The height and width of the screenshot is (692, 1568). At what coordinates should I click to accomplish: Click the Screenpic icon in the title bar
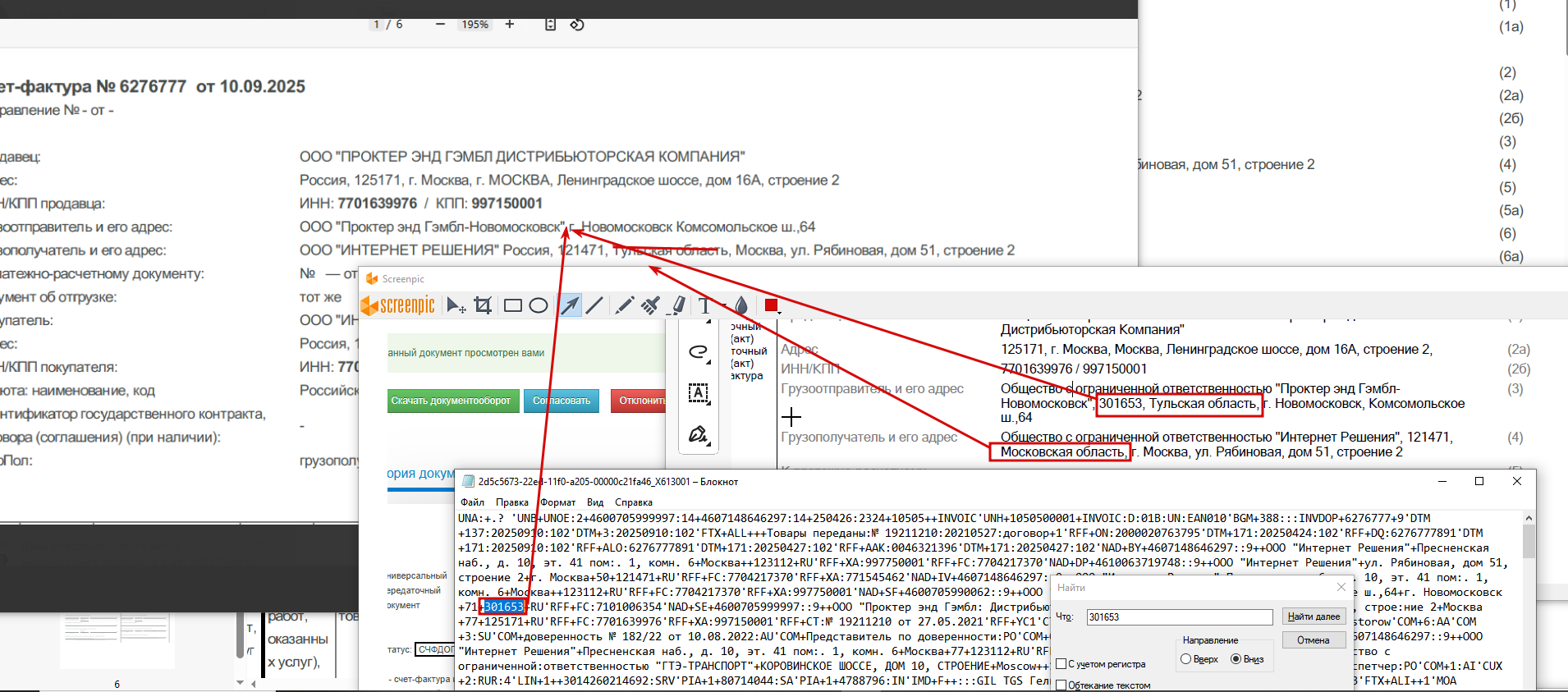pyautogui.click(x=372, y=279)
